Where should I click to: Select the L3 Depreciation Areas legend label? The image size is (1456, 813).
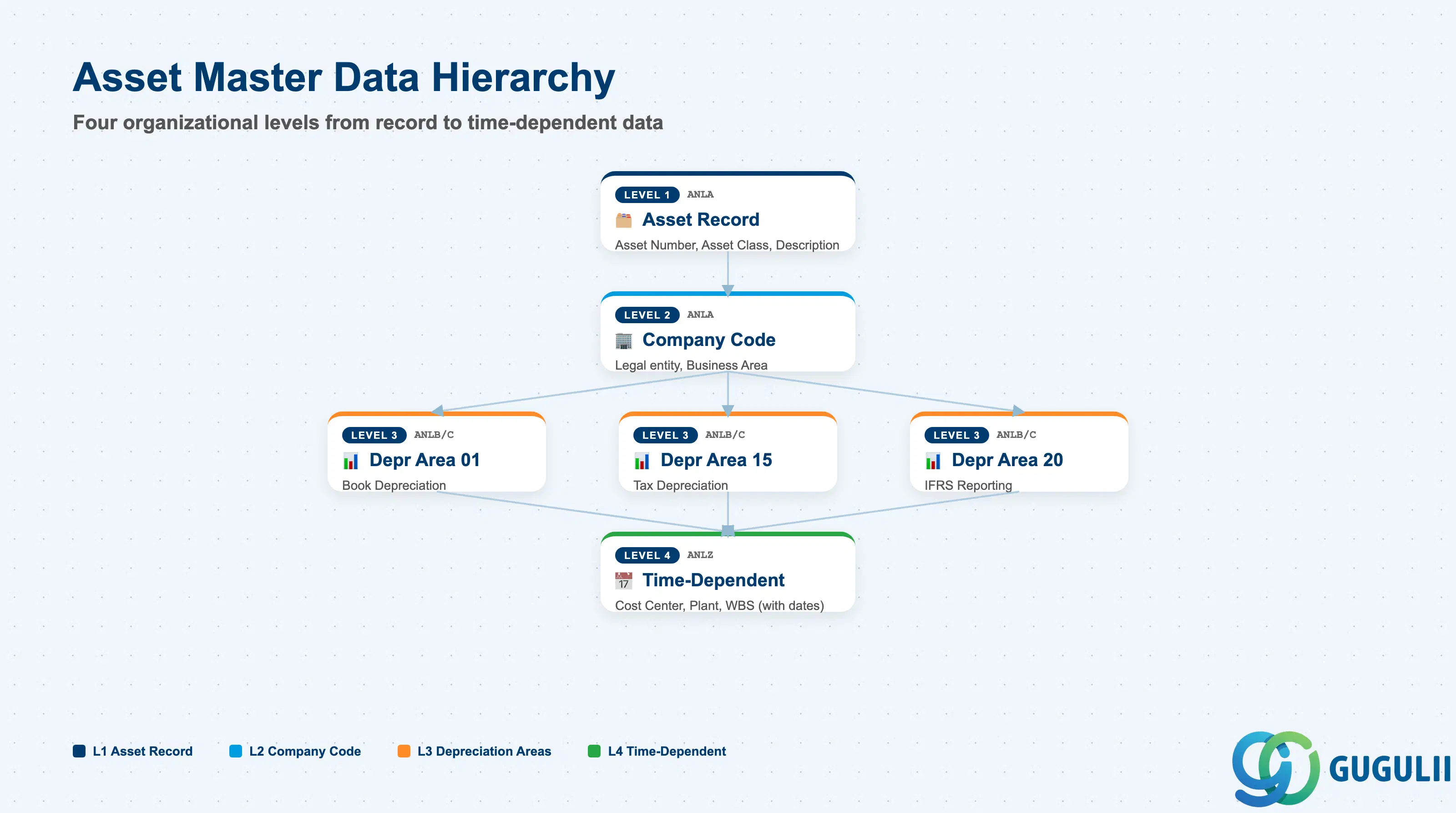click(484, 751)
